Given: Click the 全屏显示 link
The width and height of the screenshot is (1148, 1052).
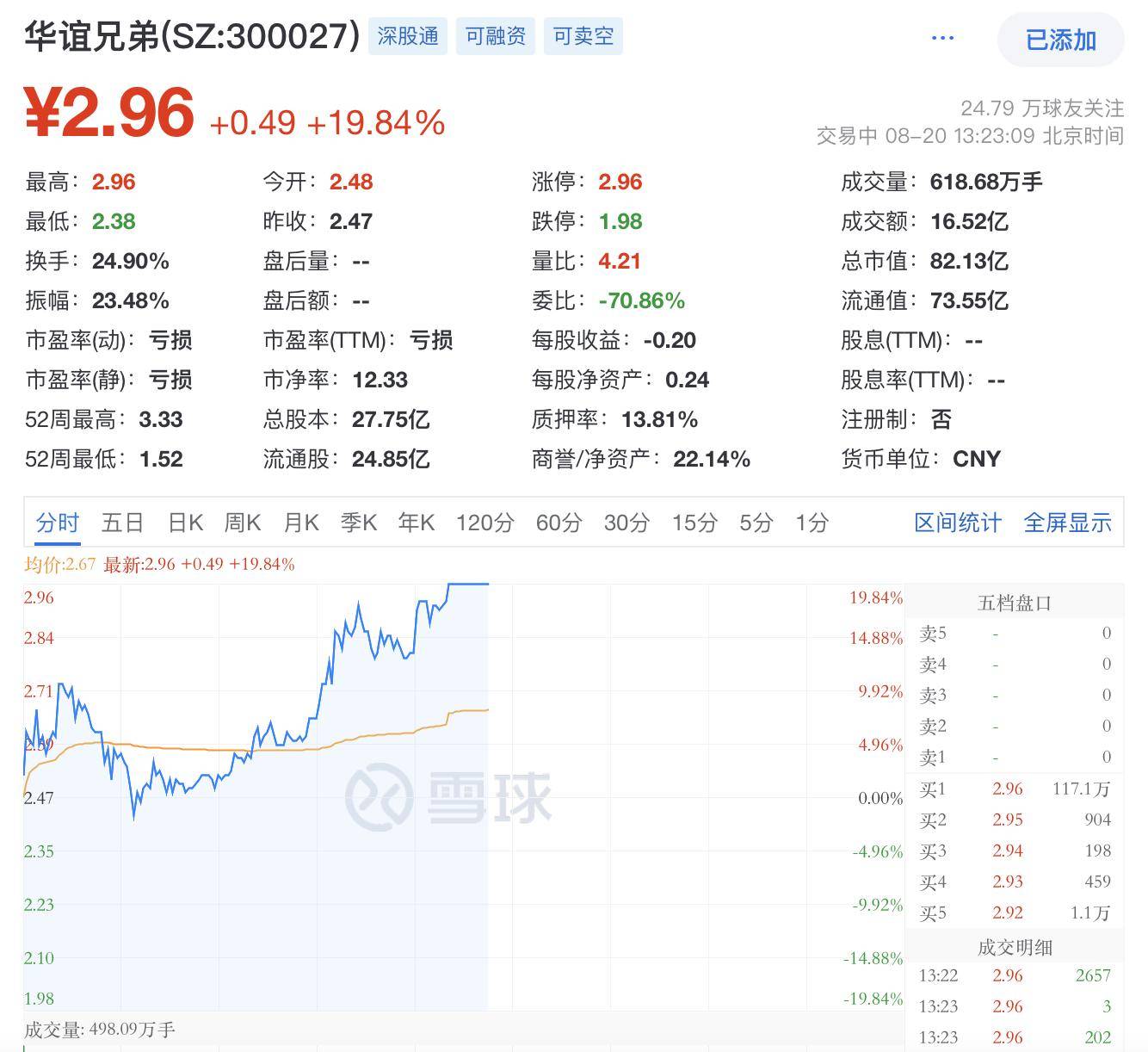Looking at the screenshot, I should coord(1068,523).
